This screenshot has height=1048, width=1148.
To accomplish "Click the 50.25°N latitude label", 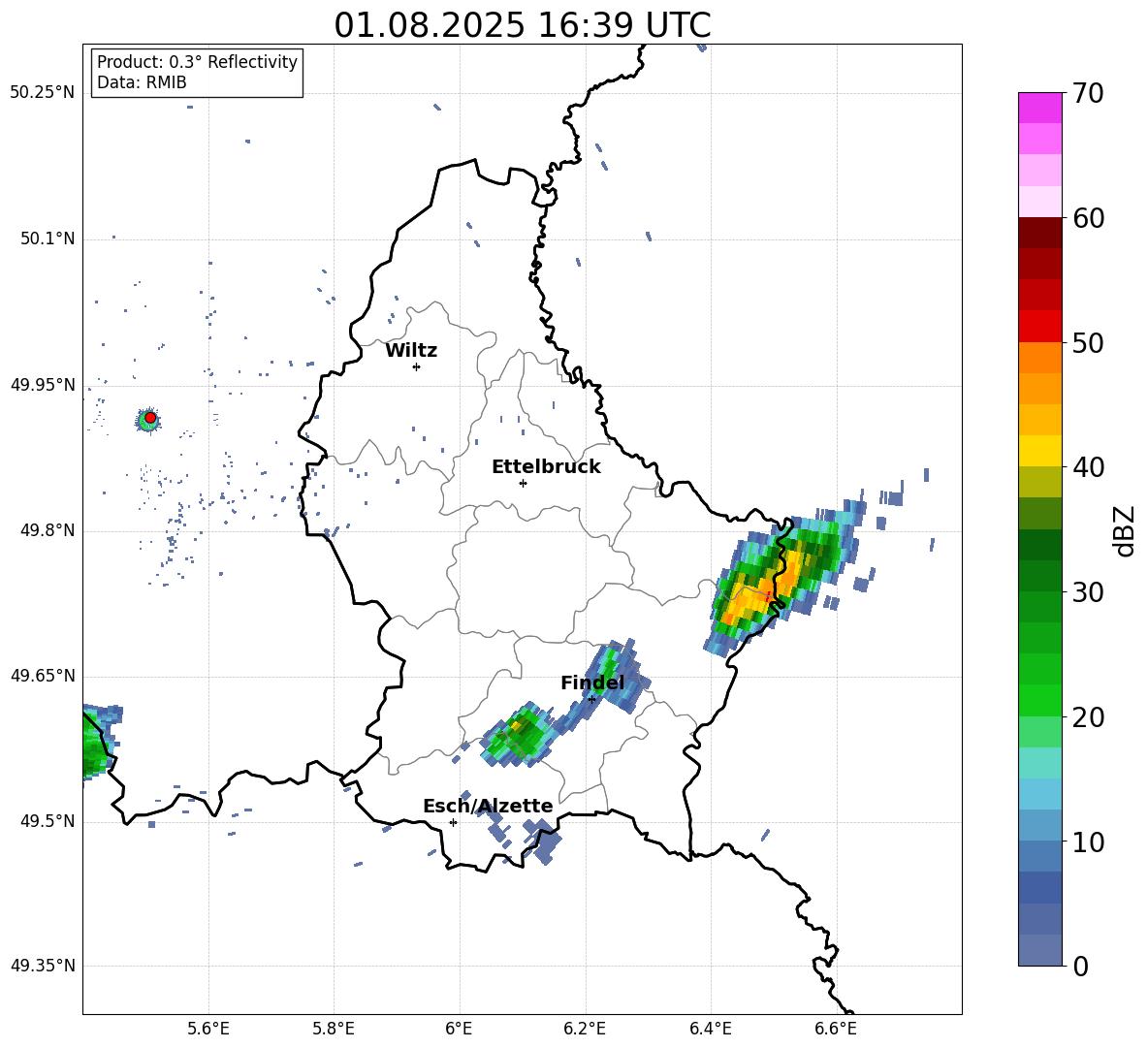I will [43, 92].
